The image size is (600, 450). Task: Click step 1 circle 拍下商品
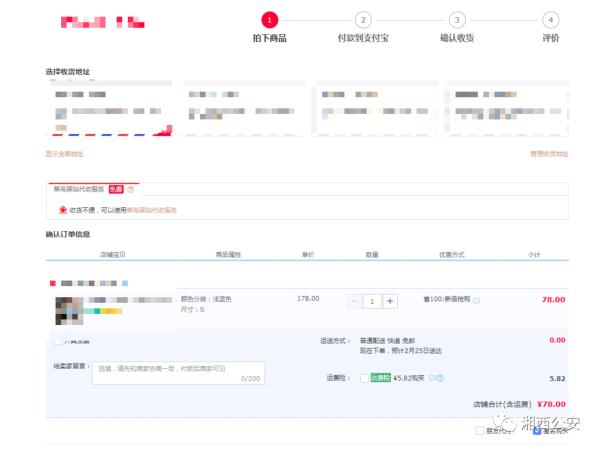[x=269, y=19]
